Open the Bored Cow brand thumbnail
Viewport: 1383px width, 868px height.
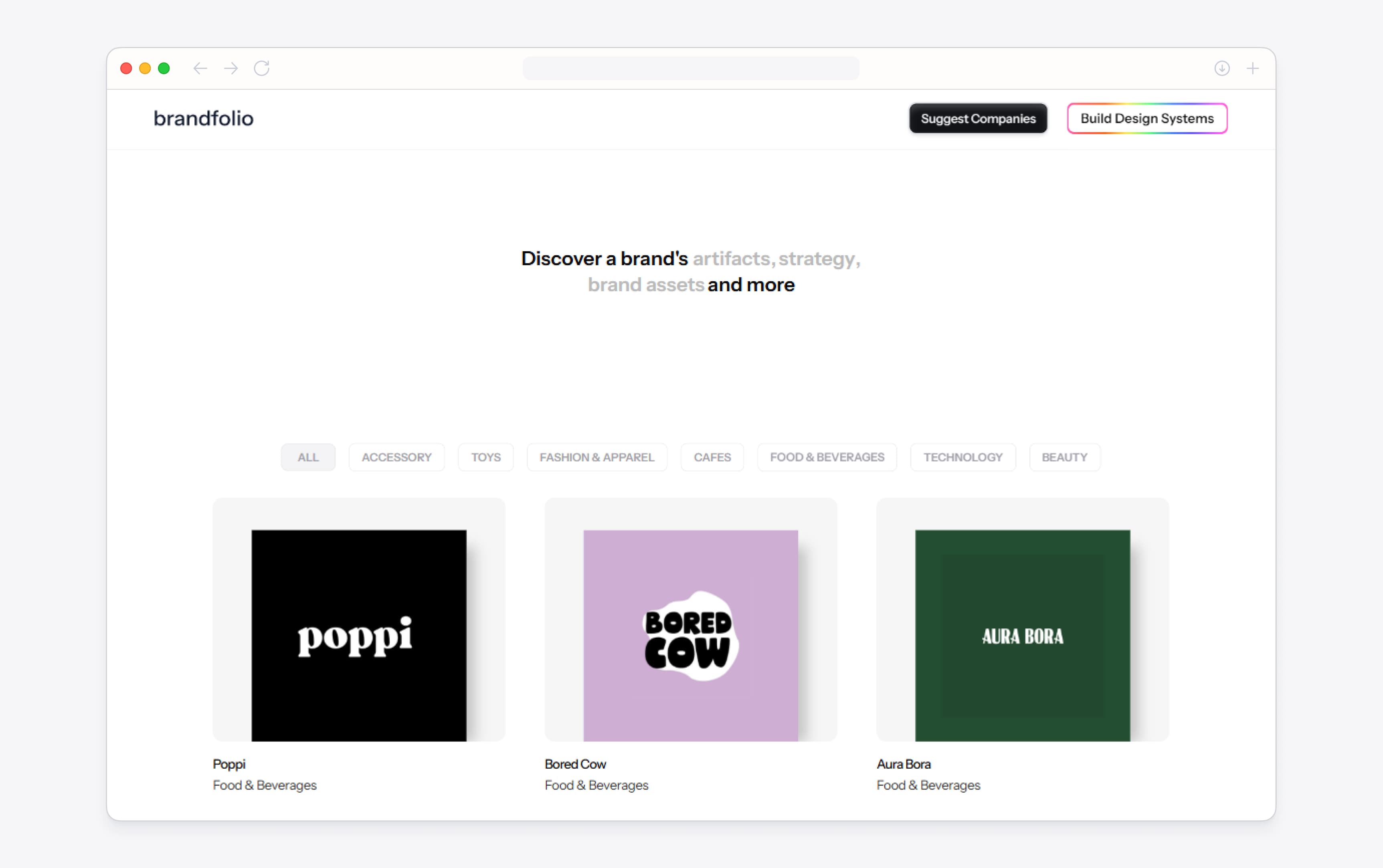click(x=691, y=620)
